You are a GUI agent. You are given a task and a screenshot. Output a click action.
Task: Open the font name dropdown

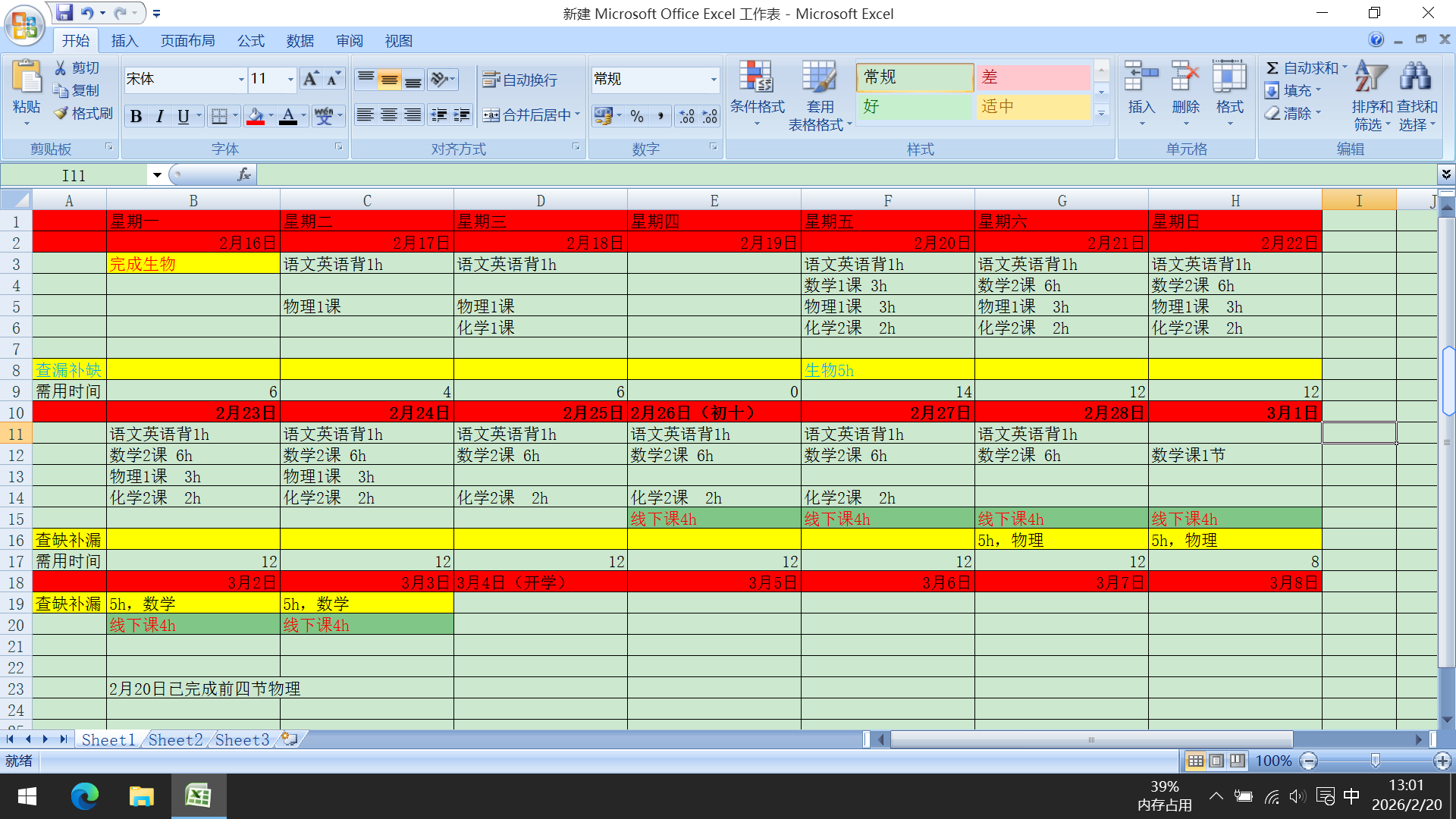(x=241, y=79)
